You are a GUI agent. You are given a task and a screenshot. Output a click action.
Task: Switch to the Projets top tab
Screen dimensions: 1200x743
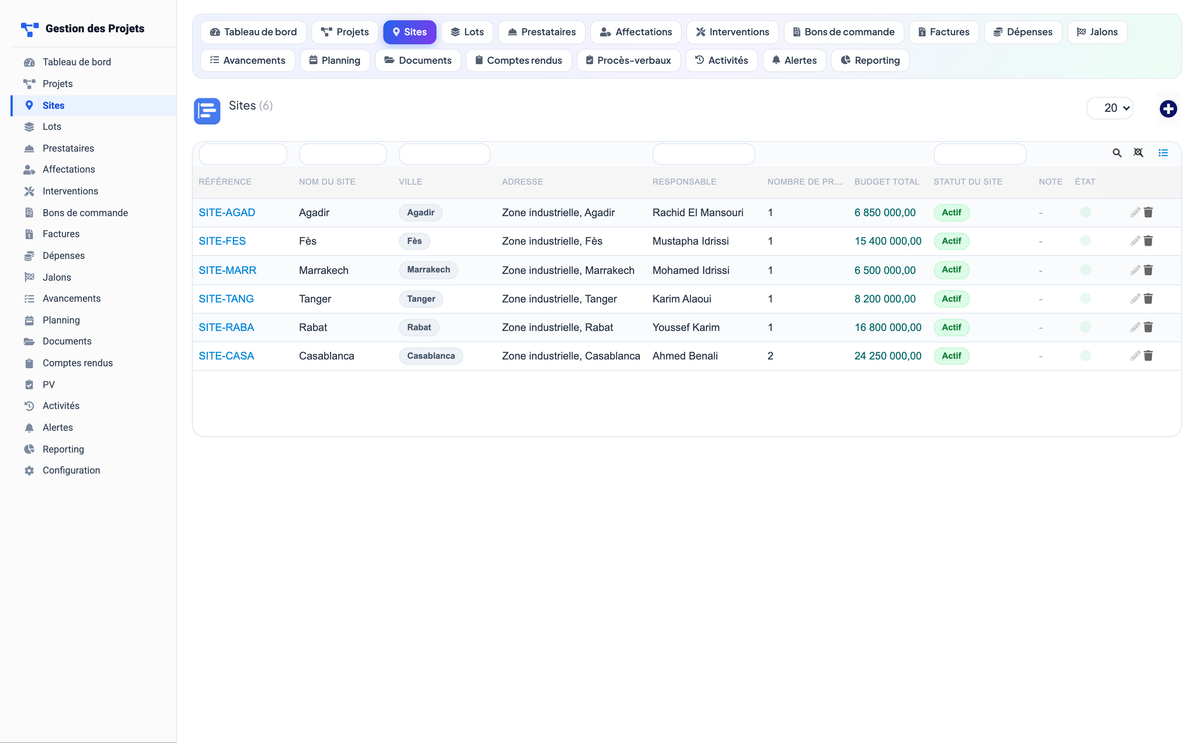[345, 32]
